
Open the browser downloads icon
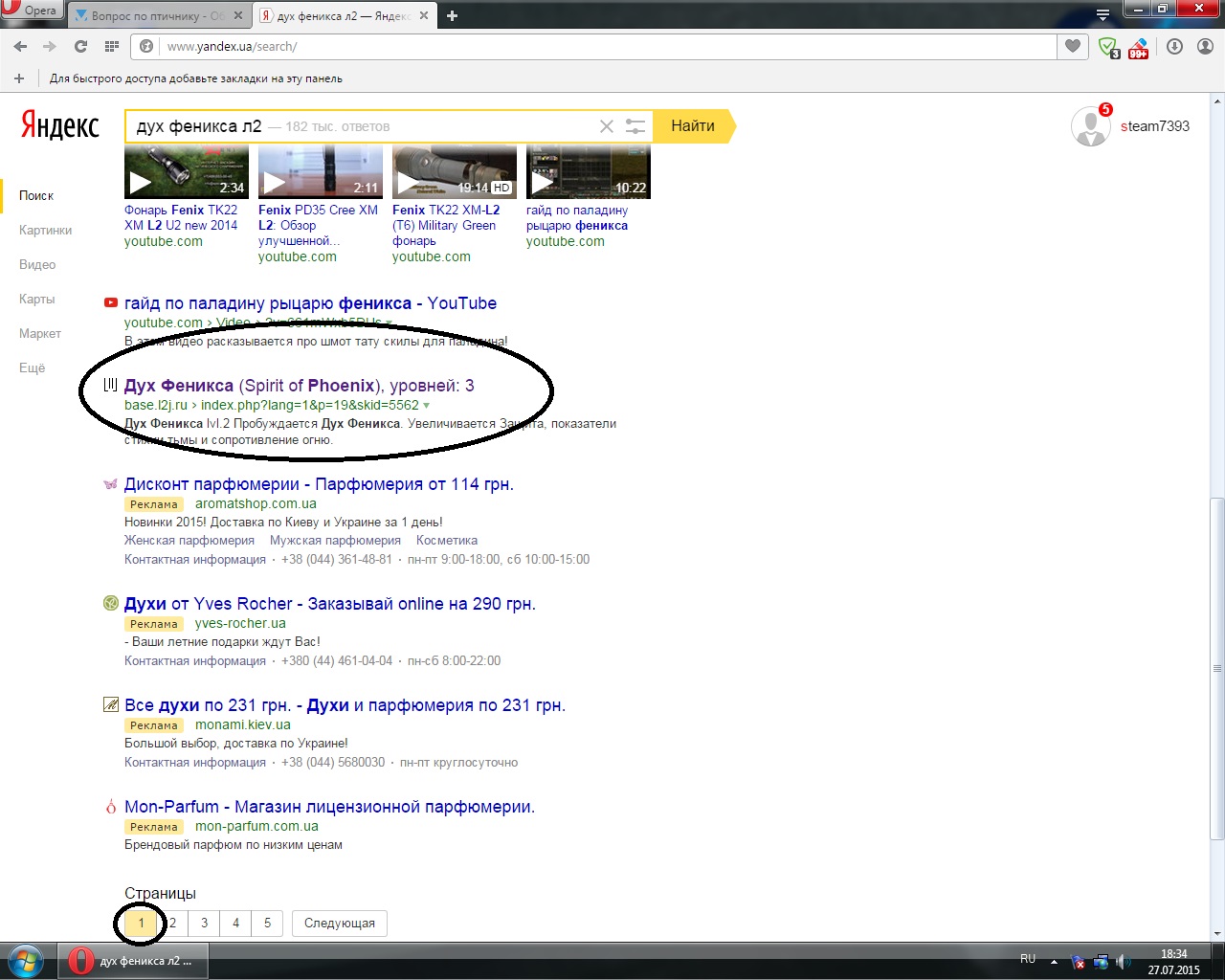coord(1175,46)
